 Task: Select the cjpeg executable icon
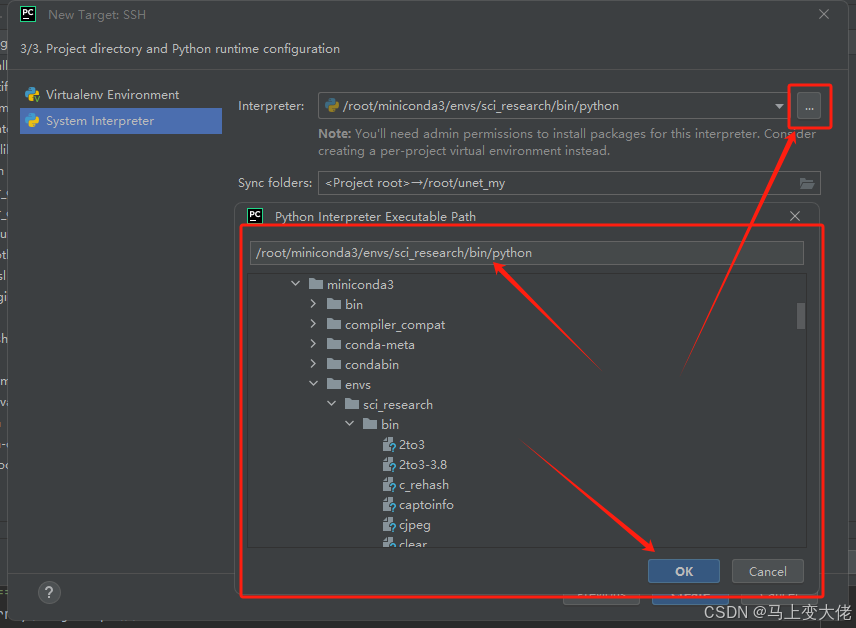point(389,524)
